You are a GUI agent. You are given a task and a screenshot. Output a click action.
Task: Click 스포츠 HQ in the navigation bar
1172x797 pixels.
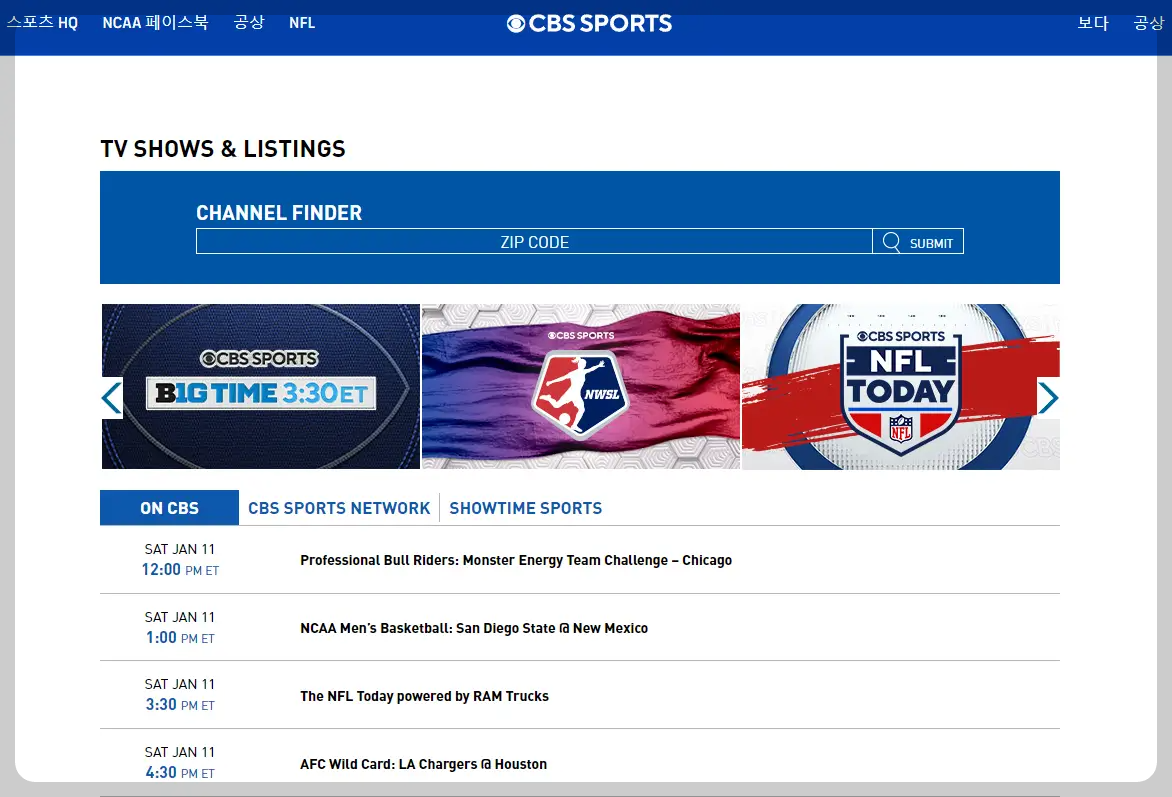42,22
